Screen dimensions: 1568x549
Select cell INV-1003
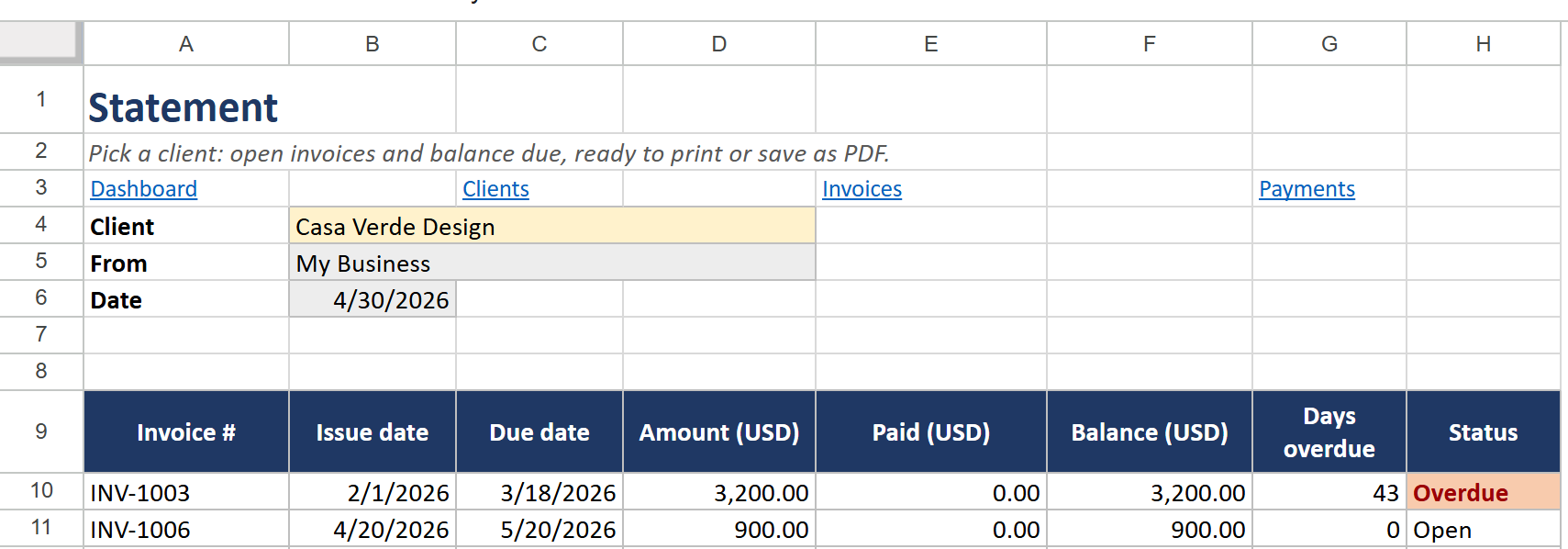[186, 492]
